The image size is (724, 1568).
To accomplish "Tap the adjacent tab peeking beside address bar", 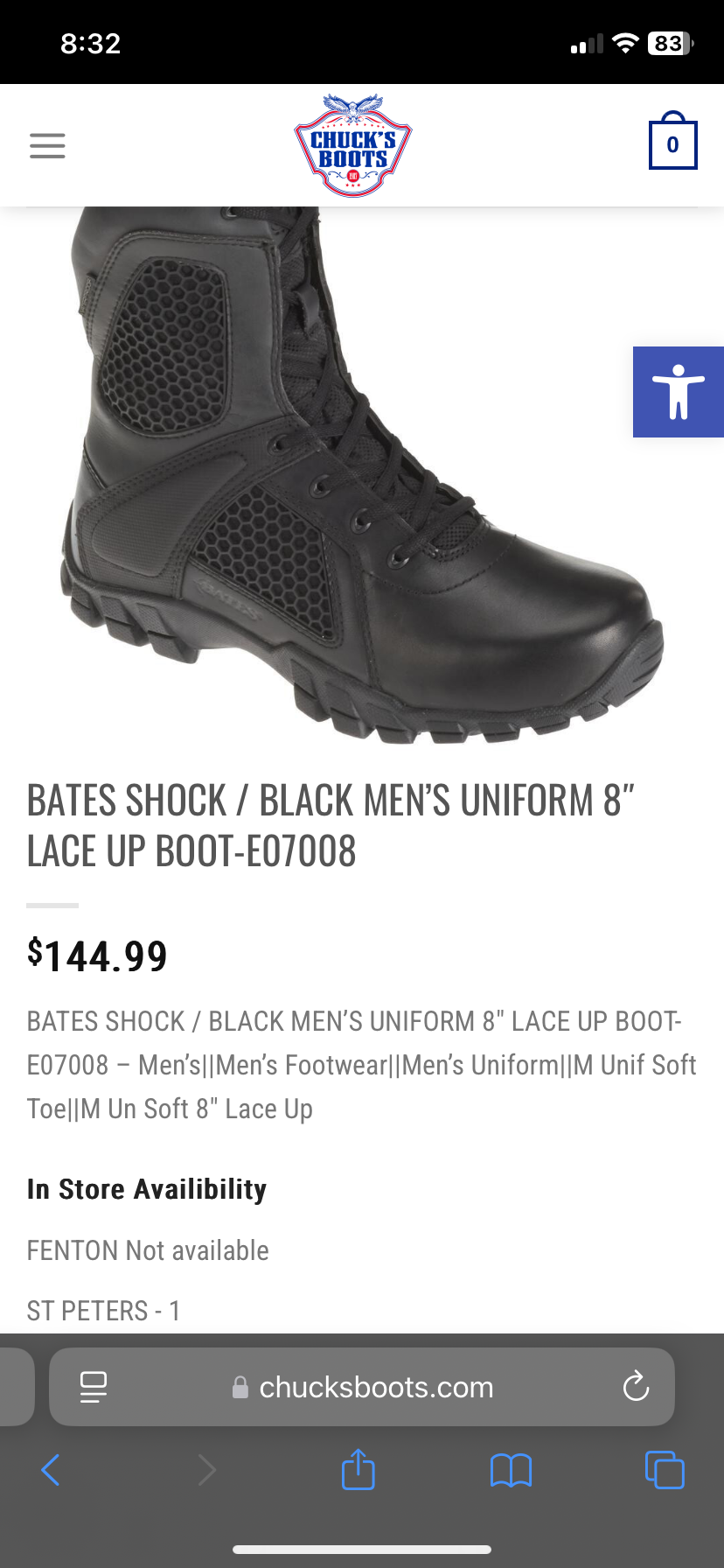I will (17, 1387).
